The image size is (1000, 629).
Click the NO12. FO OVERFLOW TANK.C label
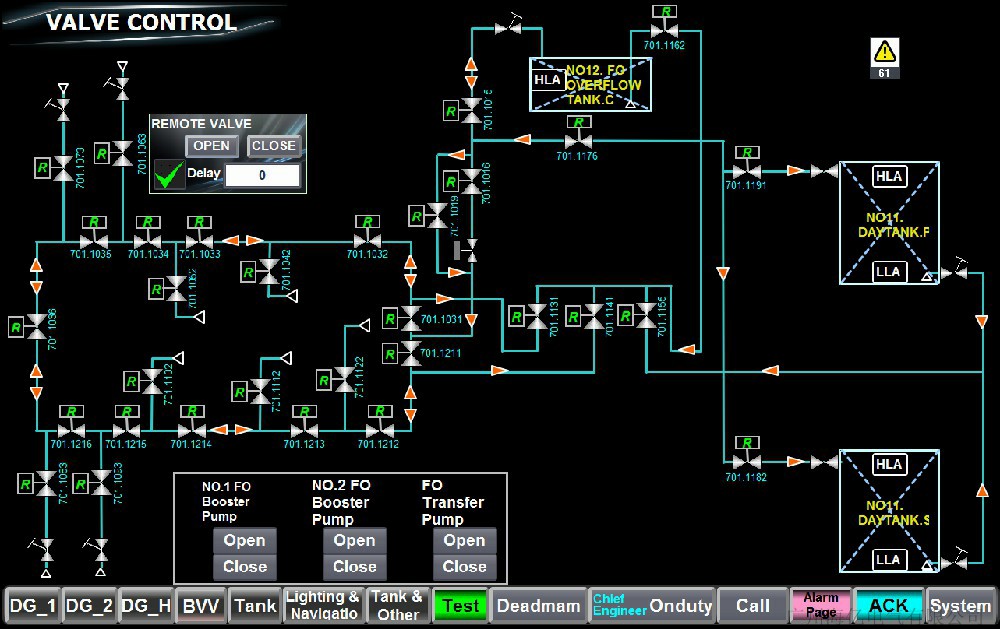coord(603,85)
